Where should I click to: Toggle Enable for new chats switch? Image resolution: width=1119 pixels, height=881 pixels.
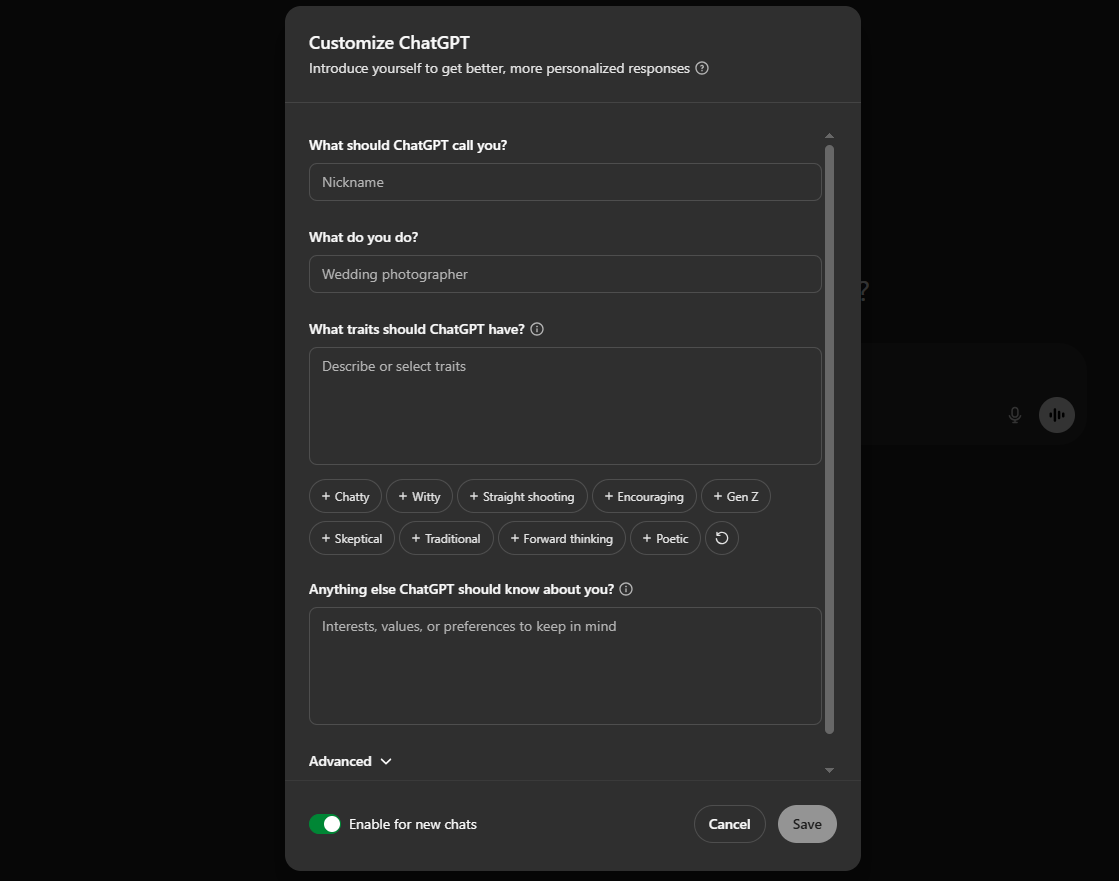click(325, 824)
